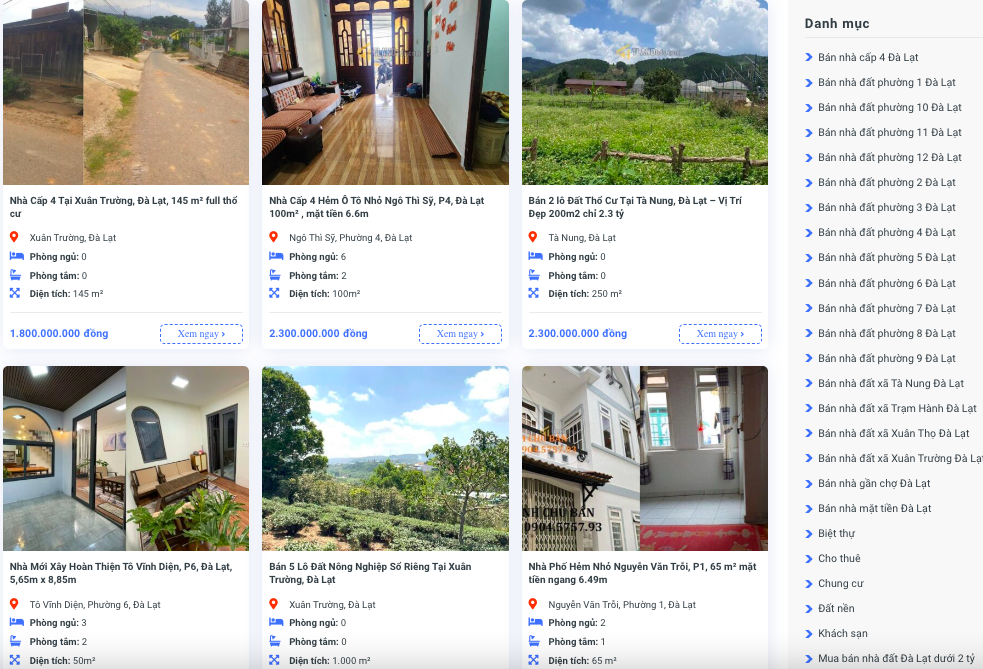Viewport: 983px width, 669px height.
Task: Click area icon next to Diện tích 1.000 m²
Action: (274, 660)
